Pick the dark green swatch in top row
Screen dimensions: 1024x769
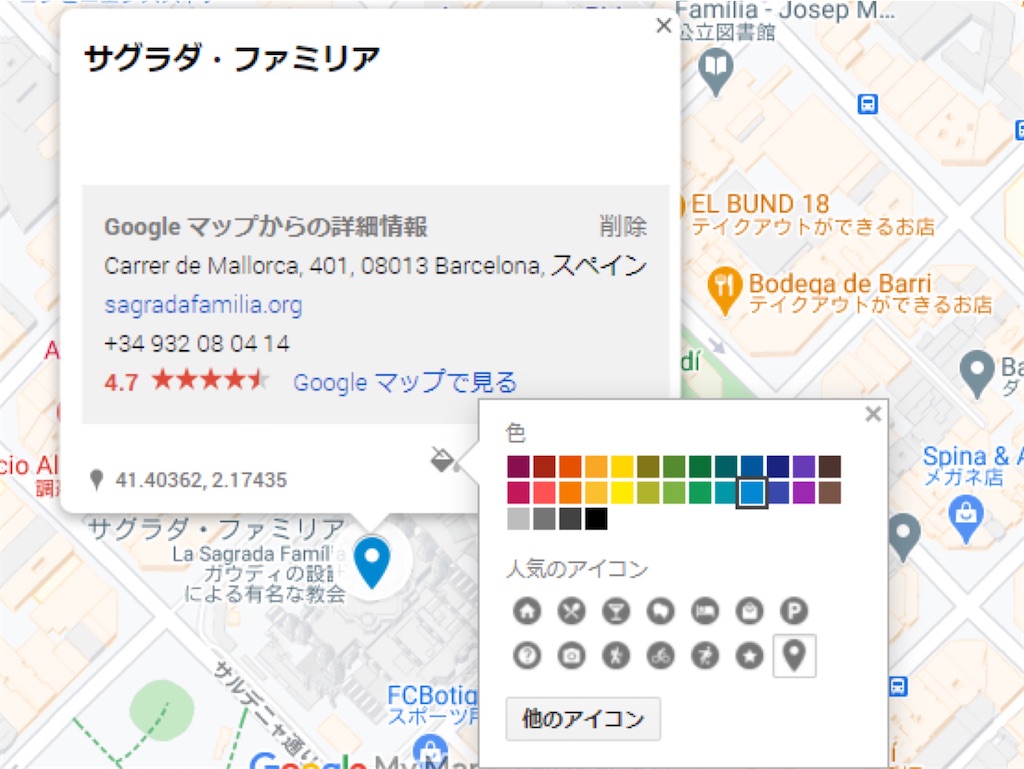pyautogui.click(x=700, y=467)
